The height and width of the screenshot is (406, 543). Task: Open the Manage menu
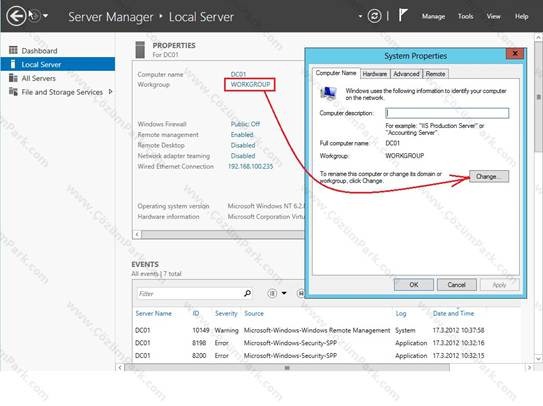(433, 16)
